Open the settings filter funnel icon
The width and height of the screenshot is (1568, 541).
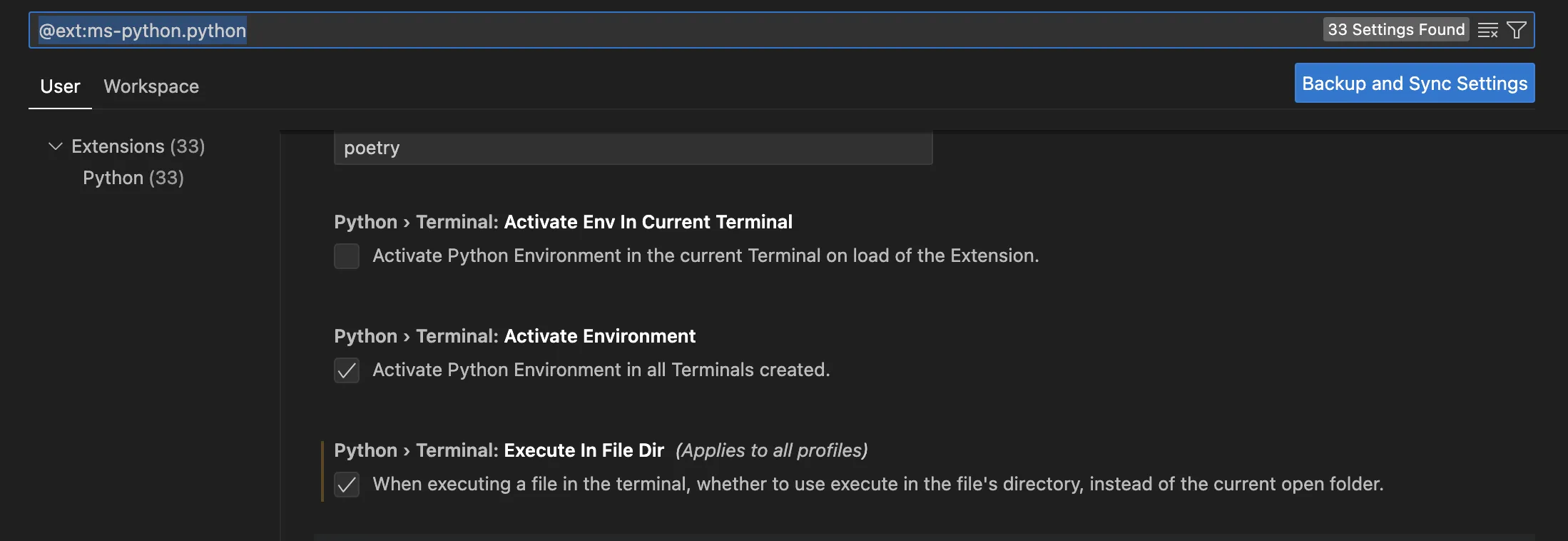click(1516, 30)
